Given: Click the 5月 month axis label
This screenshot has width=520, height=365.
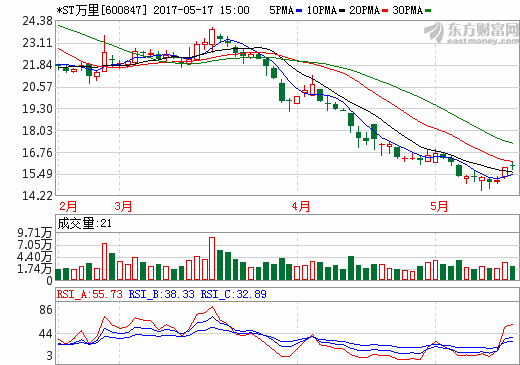Looking at the screenshot, I should point(439,206).
